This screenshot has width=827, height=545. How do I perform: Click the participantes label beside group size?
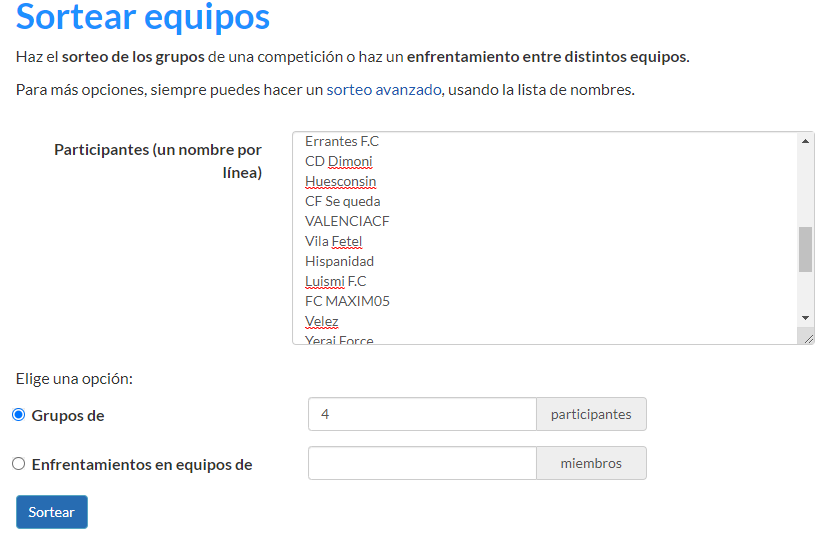click(591, 414)
